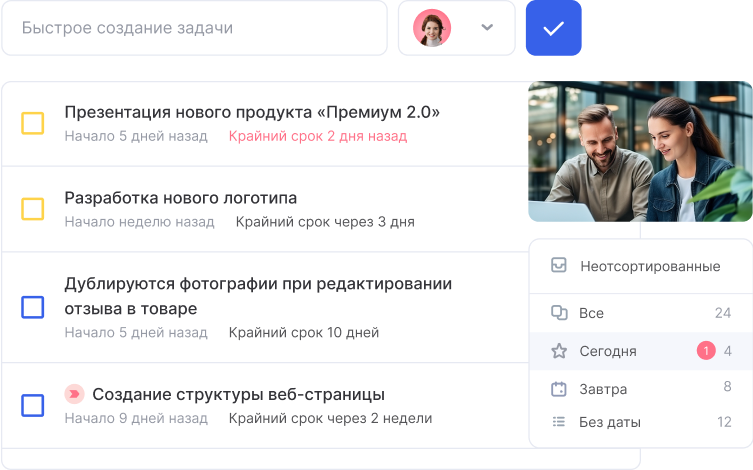Click the 'Все' stacked squares icon
Image resolution: width=753 pixels, height=470 pixels.
coord(559,313)
